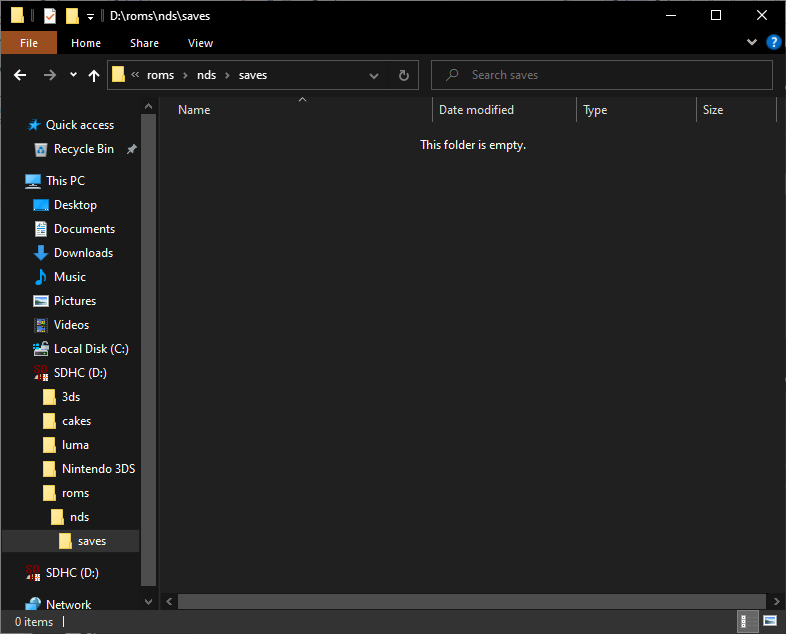
Task: Click the saves breadcrumb in address bar
Action: point(253,75)
